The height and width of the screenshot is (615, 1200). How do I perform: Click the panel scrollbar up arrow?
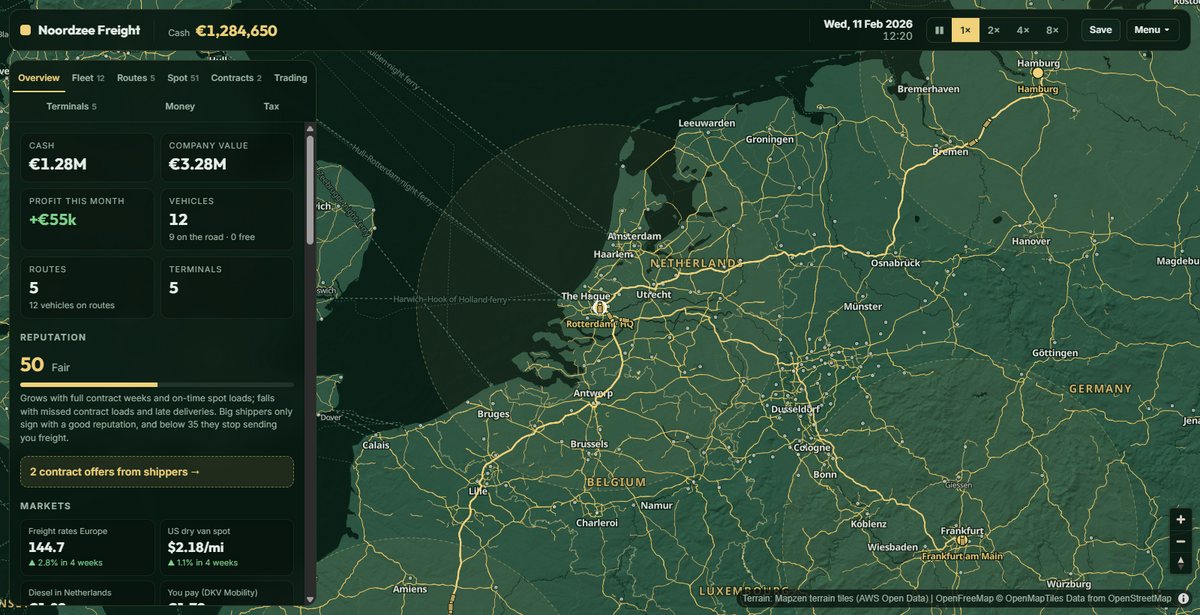[x=310, y=128]
